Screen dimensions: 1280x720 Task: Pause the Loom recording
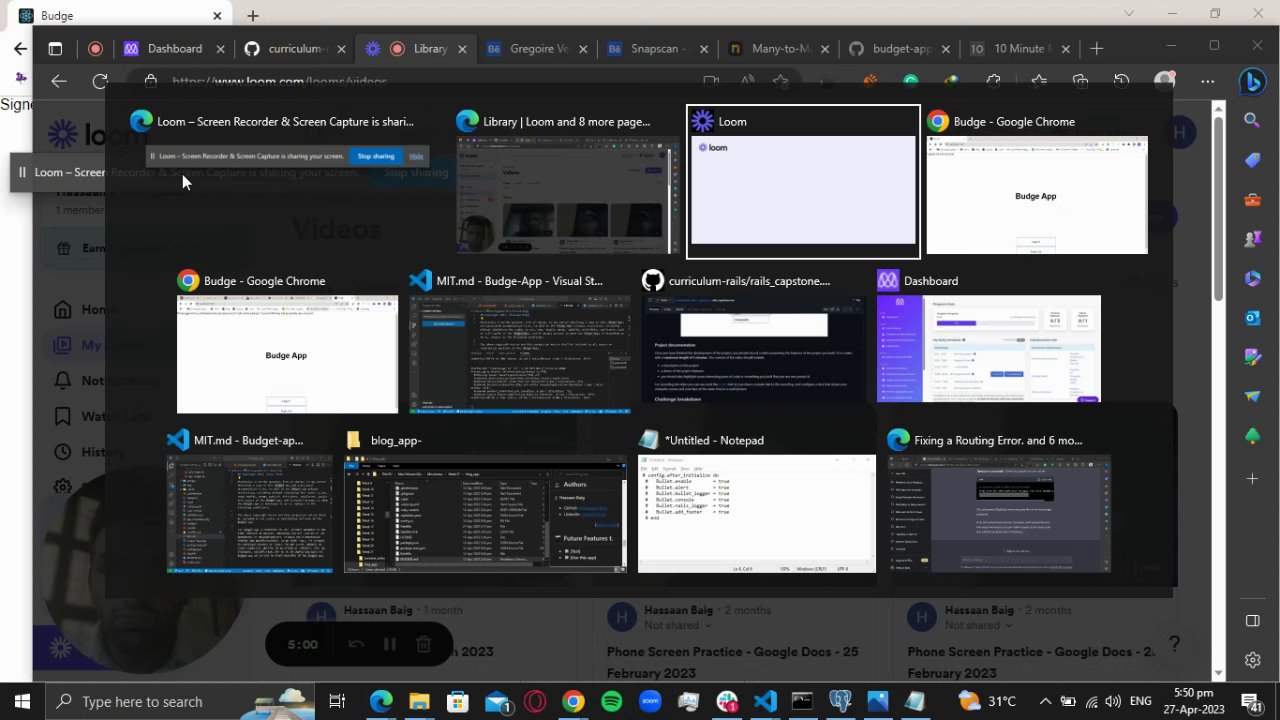click(x=389, y=645)
